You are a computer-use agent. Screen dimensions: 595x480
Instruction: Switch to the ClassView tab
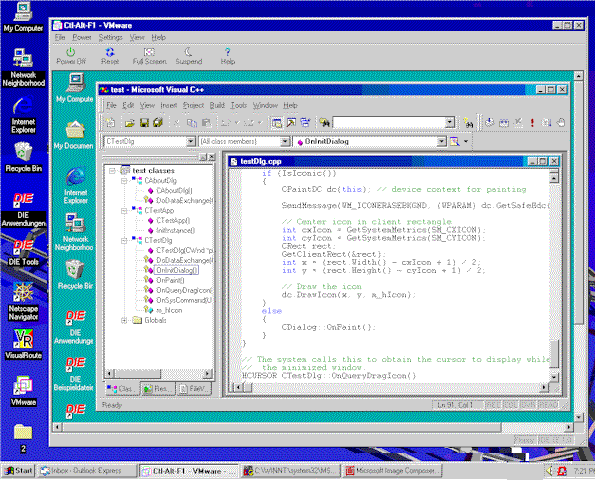[122, 389]
